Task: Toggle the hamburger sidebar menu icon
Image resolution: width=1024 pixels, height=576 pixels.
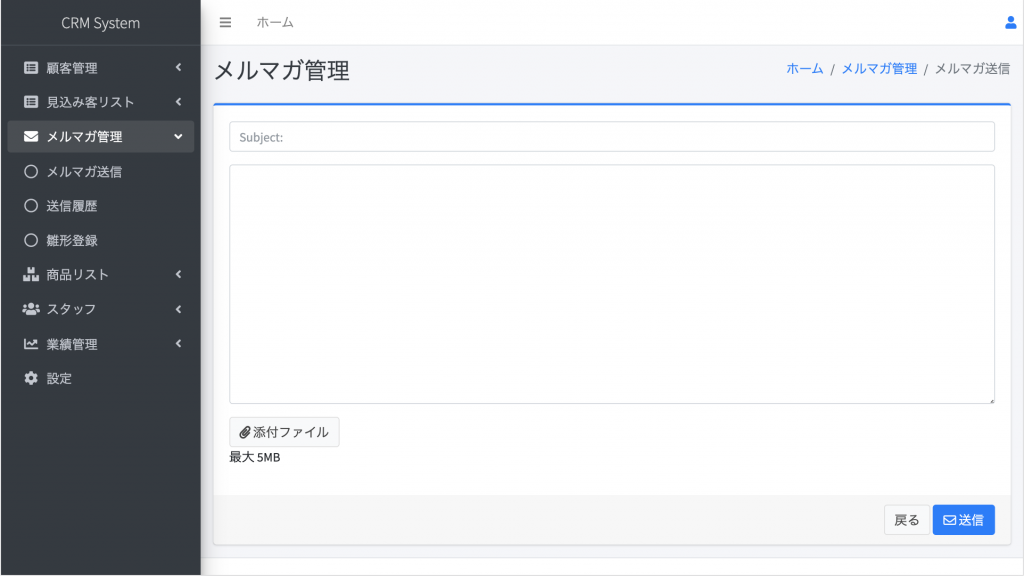Action: [x=225, y=22]
